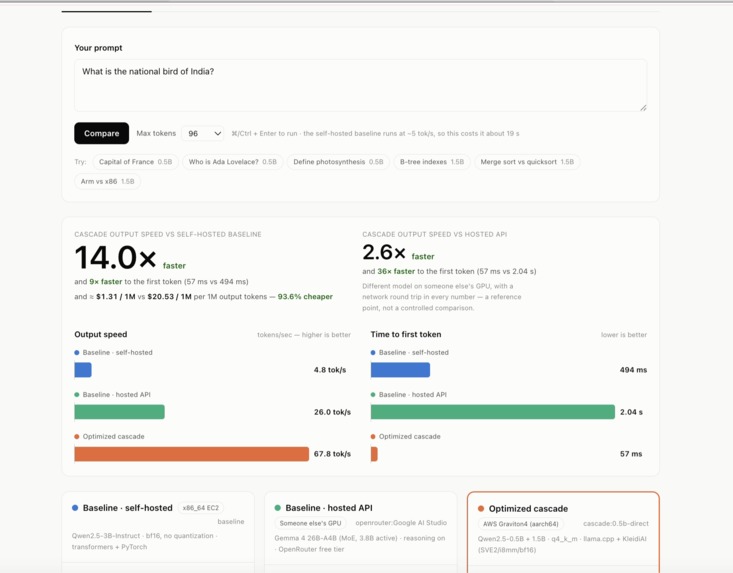Click the green hosted API output speed bar
Image resolution: width=733 pixels, height=573 pixels.
coord(119,412)
